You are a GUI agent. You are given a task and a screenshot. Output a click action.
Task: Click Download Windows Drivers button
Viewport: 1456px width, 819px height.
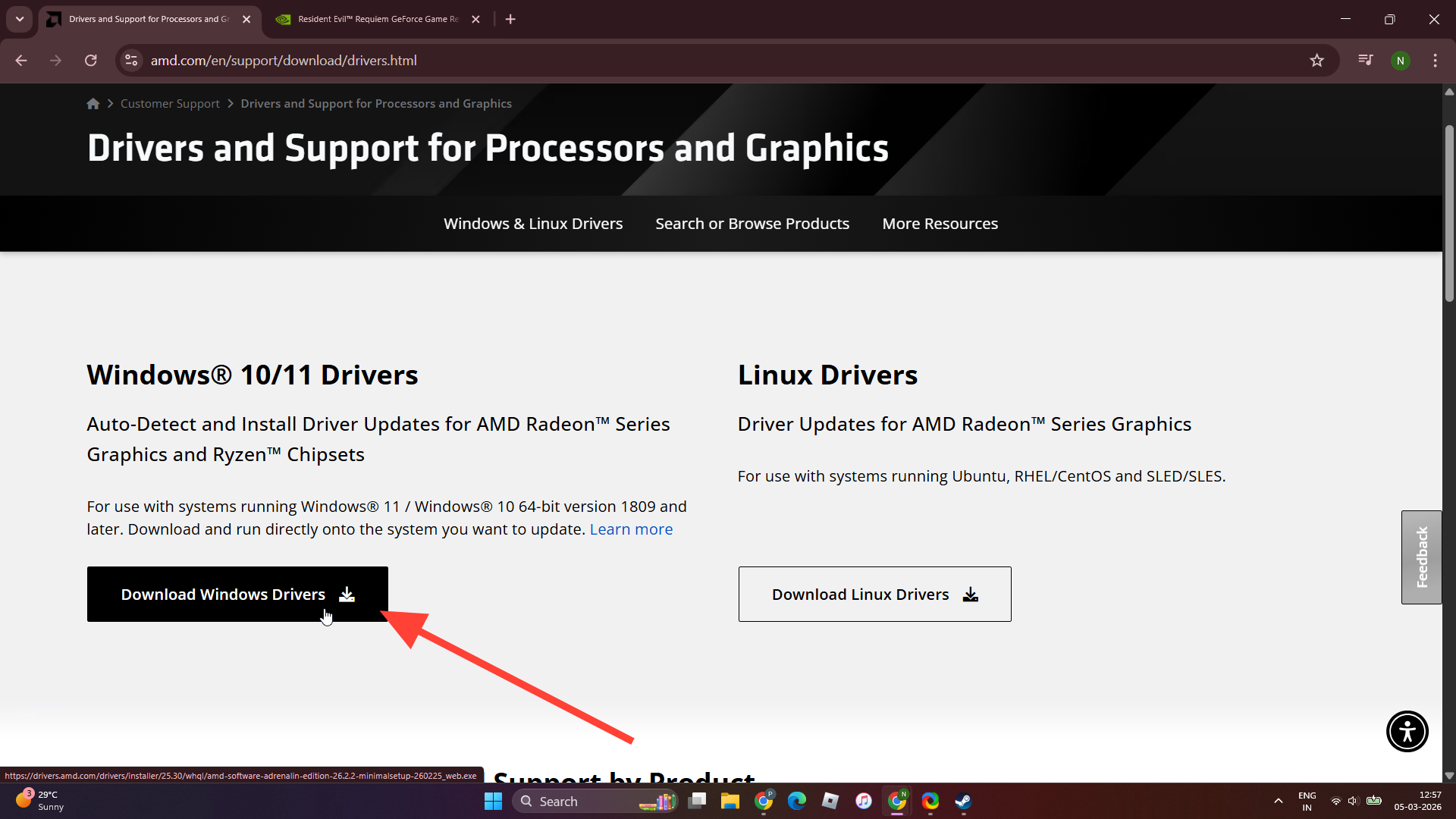[237, 595]
